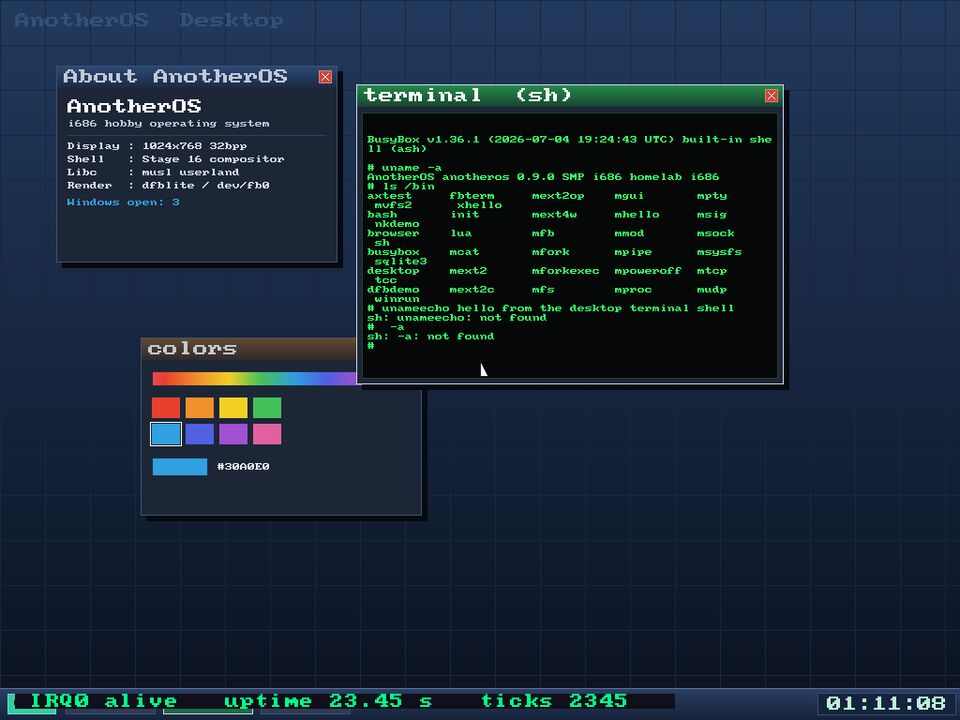Choose the green swatch in colors window
The height and width of the screenshot is (720, 960).
tap(267, 408)
